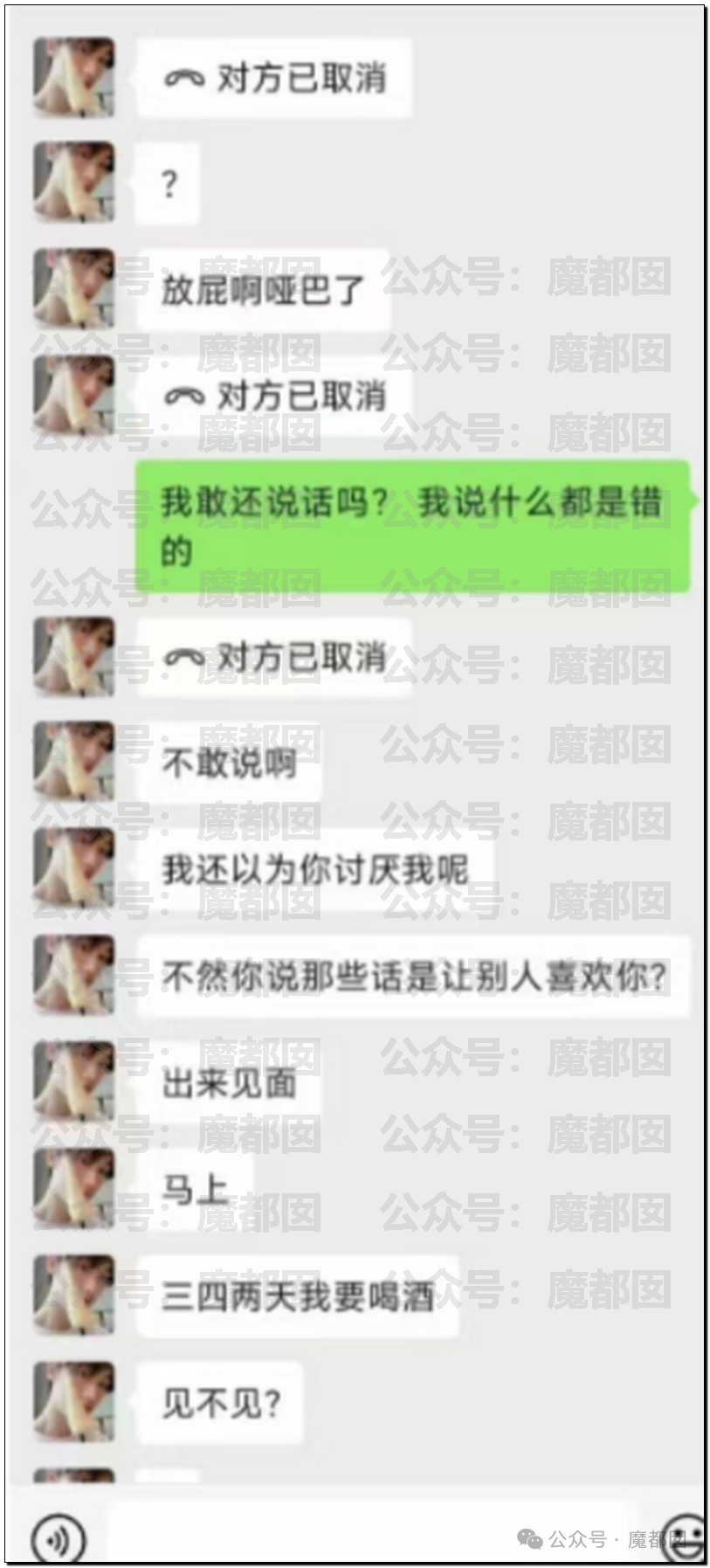Tap the 不敢说啊 message bubble
710x1568 pixels.
[229, 763]
